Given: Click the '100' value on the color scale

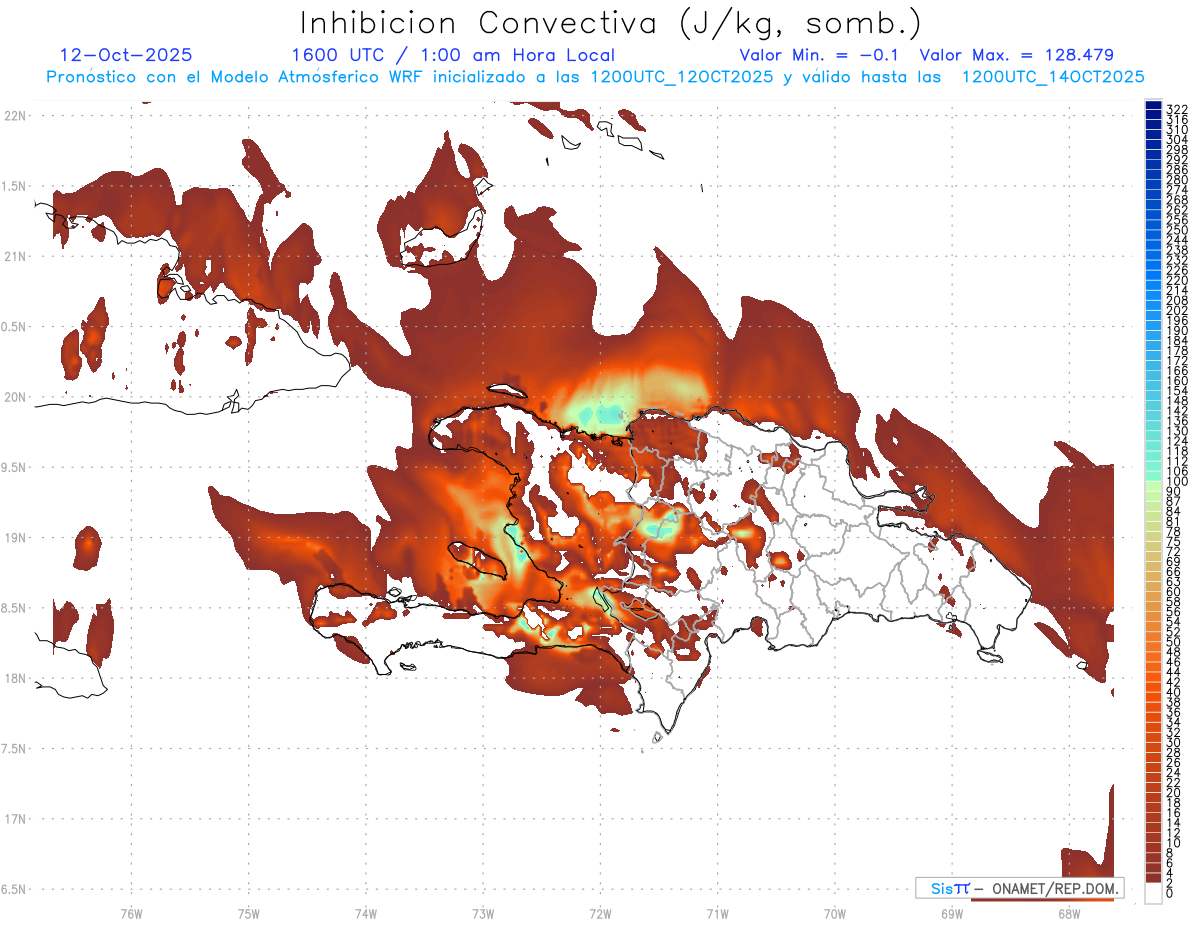Looking at the screenshot, I should (1177, 482).
